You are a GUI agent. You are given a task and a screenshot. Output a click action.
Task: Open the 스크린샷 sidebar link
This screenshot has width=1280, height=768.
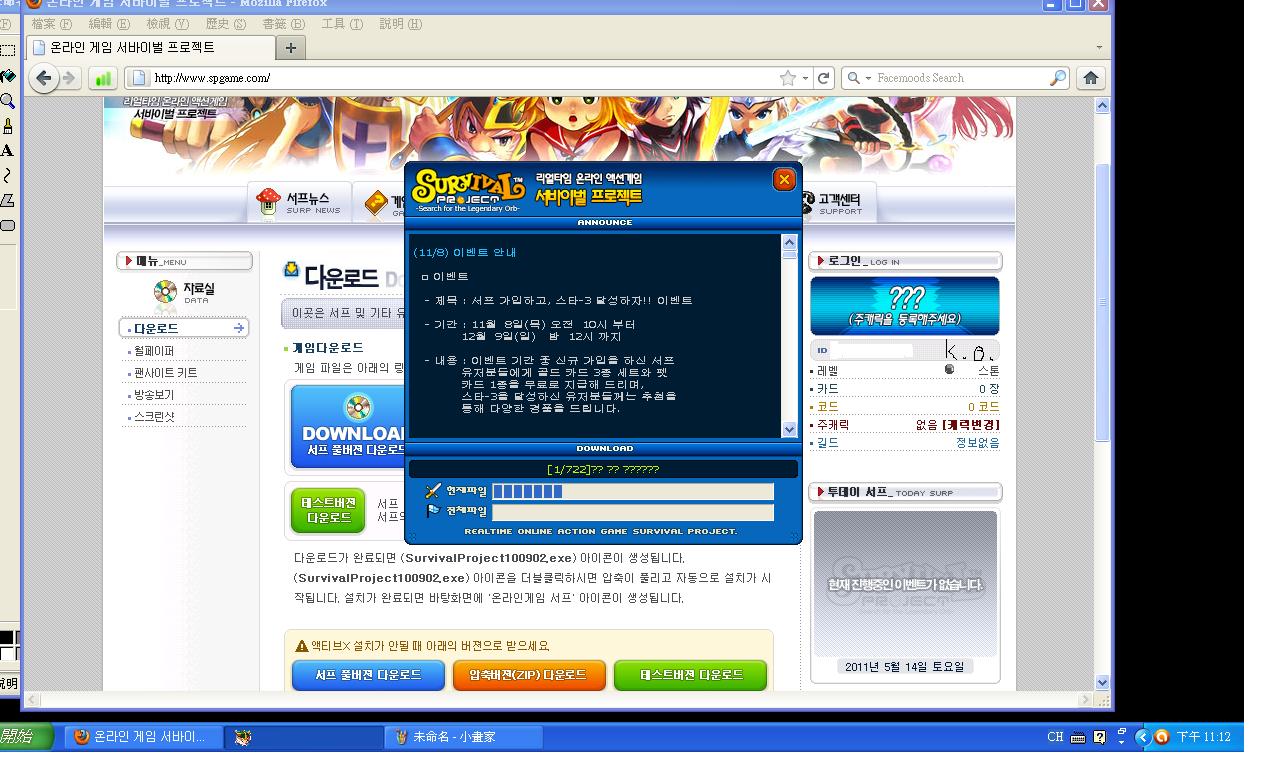(x=154, y=417)
